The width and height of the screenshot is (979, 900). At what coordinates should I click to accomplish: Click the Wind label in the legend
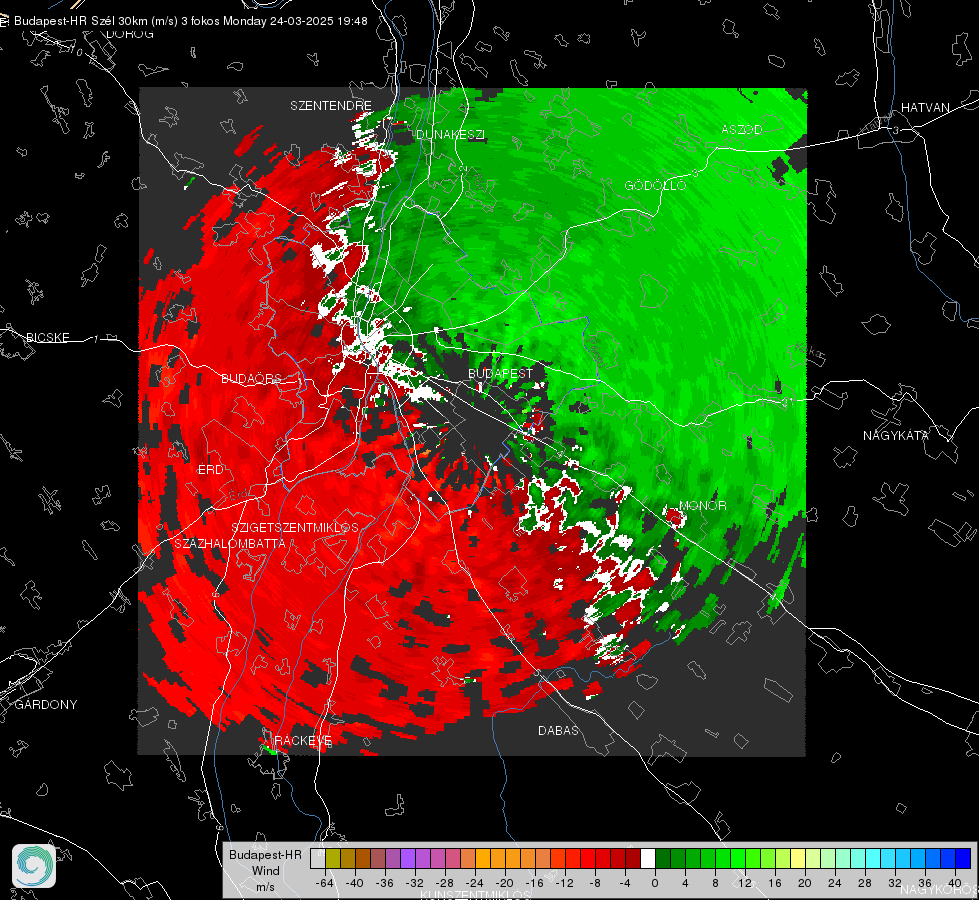266,871
